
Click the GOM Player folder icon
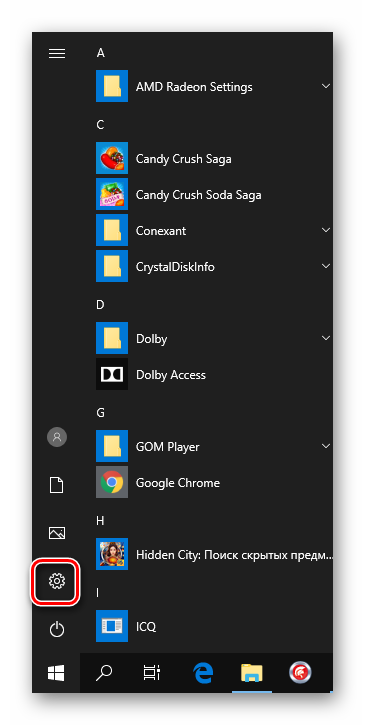(112, 446)
